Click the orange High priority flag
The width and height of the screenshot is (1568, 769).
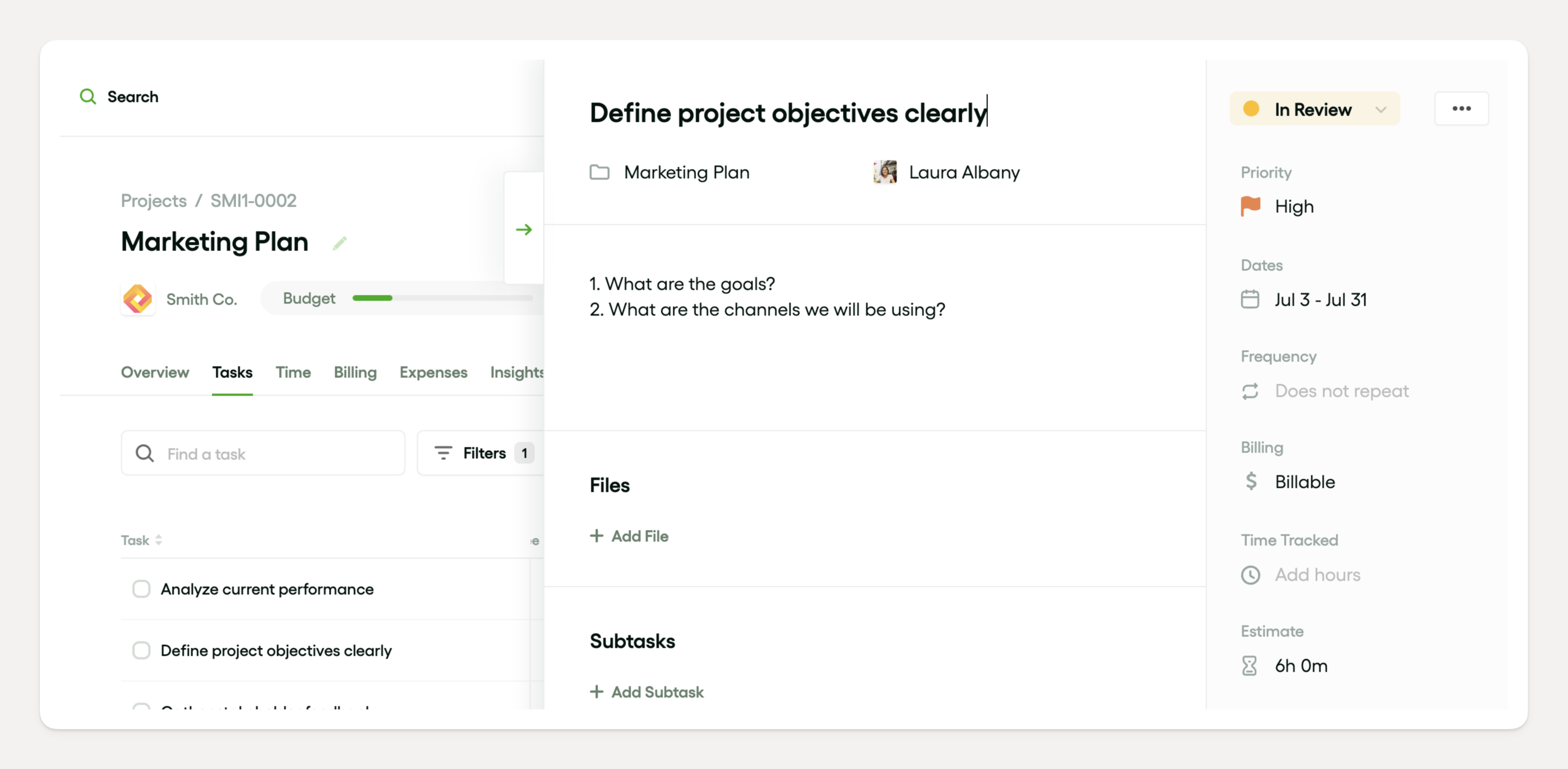click(1250, 207)
